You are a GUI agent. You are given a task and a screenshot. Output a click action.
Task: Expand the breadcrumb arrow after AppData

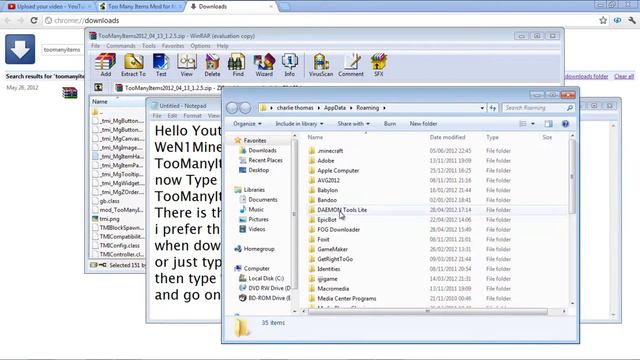[x=351, y=108]
